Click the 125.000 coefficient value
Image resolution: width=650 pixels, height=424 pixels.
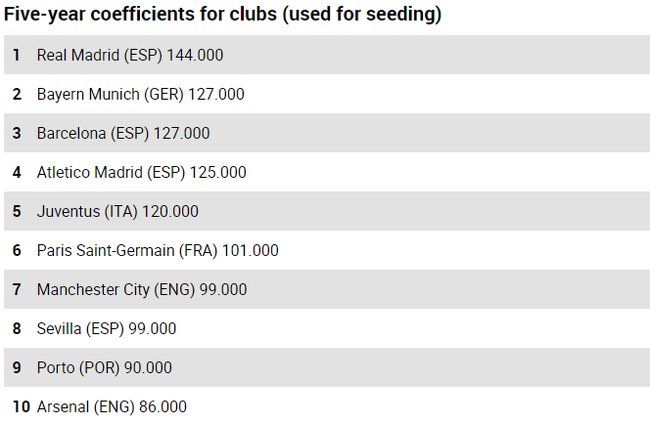click(218, 172)
